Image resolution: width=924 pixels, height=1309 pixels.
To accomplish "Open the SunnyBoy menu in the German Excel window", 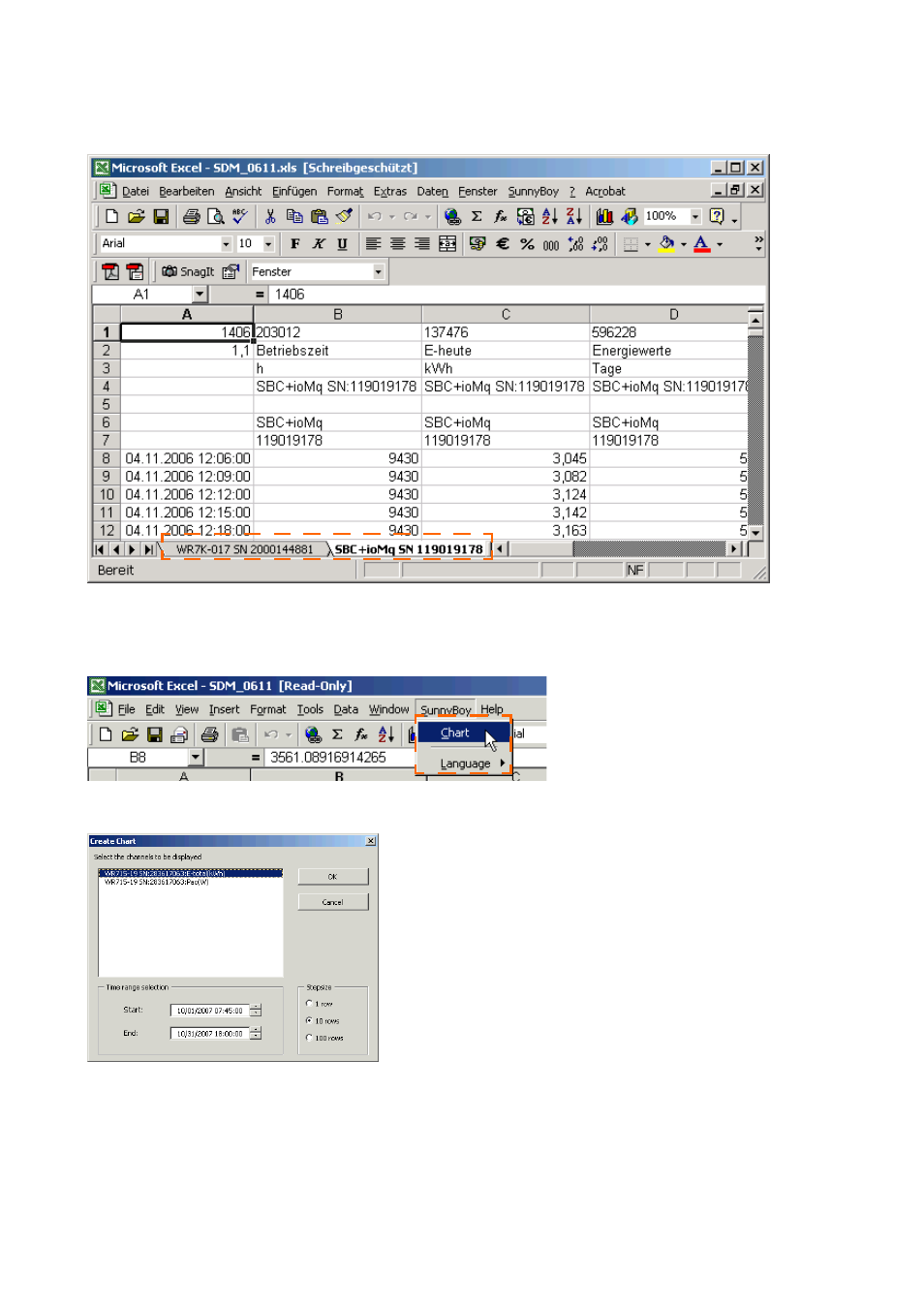I will [x=533, y=192].
